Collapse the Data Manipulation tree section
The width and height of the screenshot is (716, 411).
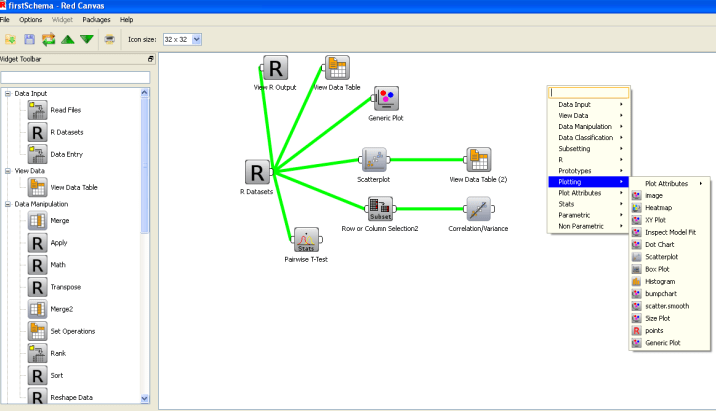click(x=8, y=204)
